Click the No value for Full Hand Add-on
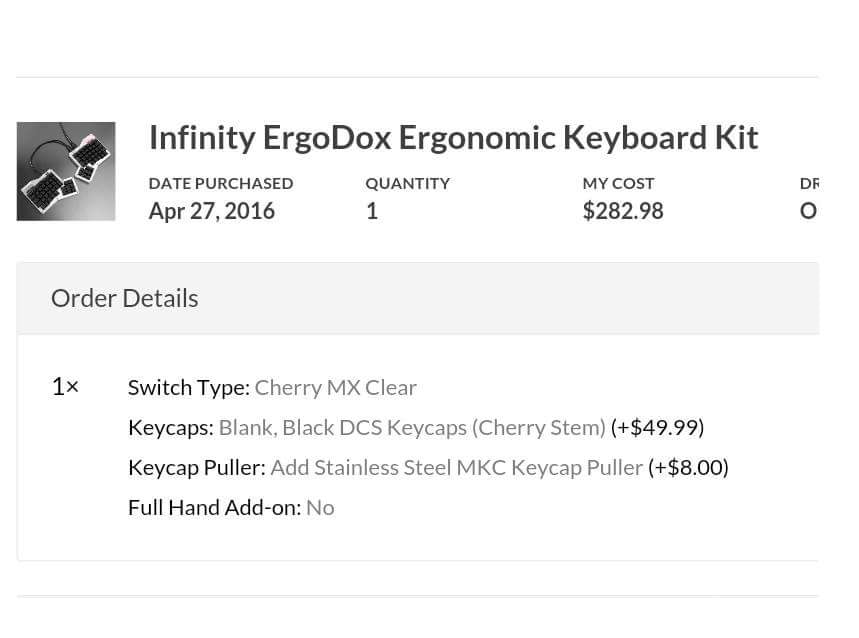 (320, 507)
